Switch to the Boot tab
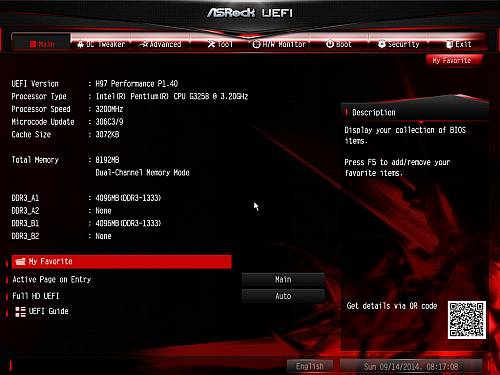Viewport: 500px width, 375px height. point(338,44)
